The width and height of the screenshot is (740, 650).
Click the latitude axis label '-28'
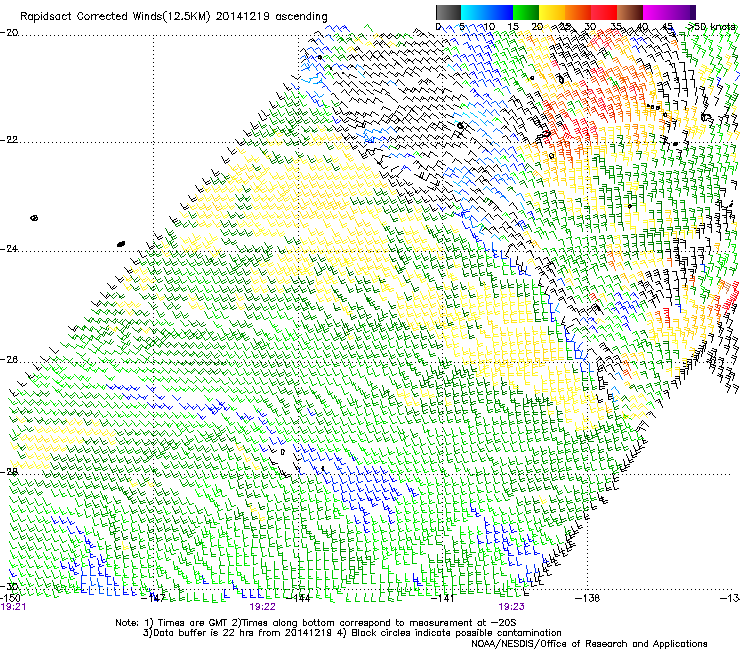[9, 472]
